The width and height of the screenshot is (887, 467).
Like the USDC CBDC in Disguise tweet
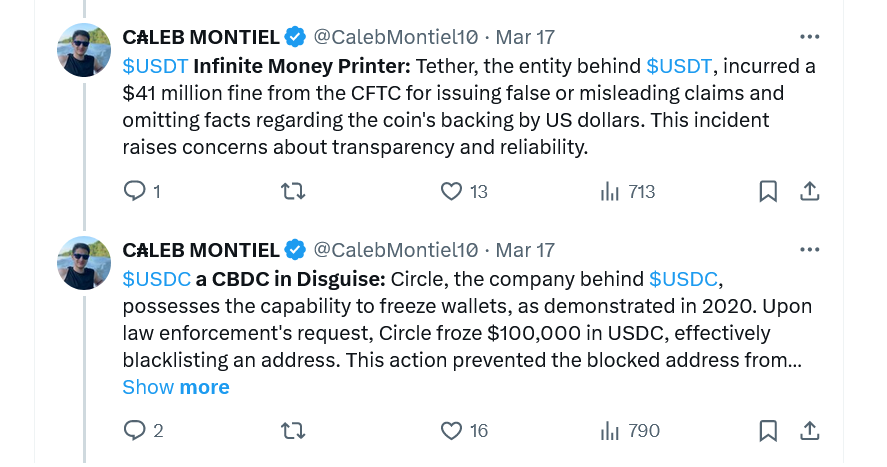[x=452, y=431]
